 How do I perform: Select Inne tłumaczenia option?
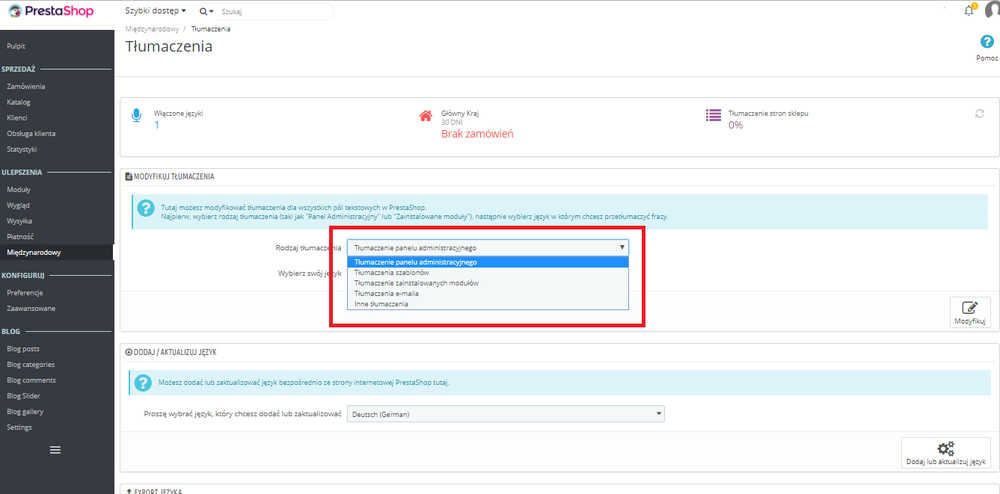pyautogui.click(x=488, y=304)
